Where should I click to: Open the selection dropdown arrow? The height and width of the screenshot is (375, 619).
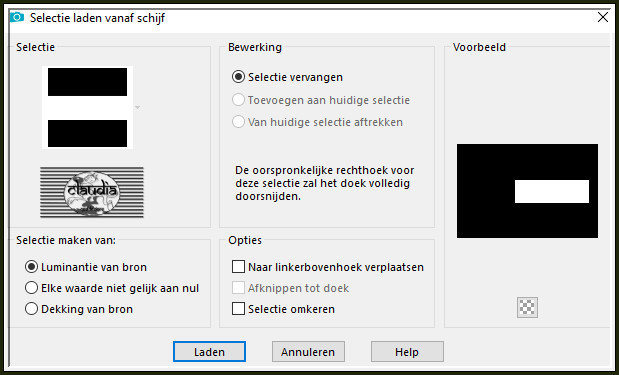[x=137, y=107]
